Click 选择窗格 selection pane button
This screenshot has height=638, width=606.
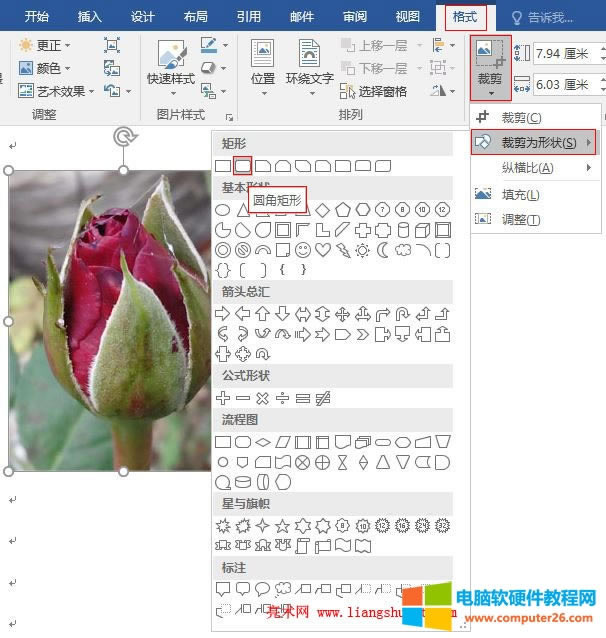(373, 91)
